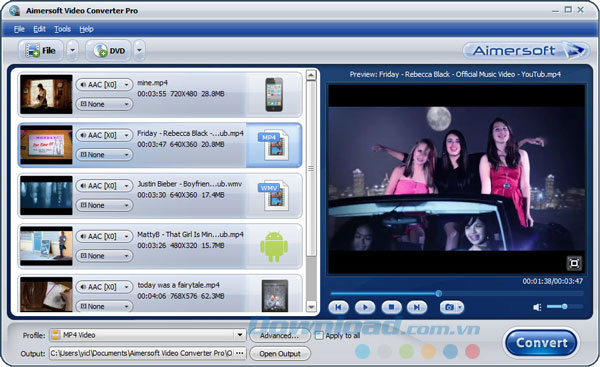Screen dimensions: 600x367
Task: Minimize the Aimersoft window
Action: pos(556,11)
